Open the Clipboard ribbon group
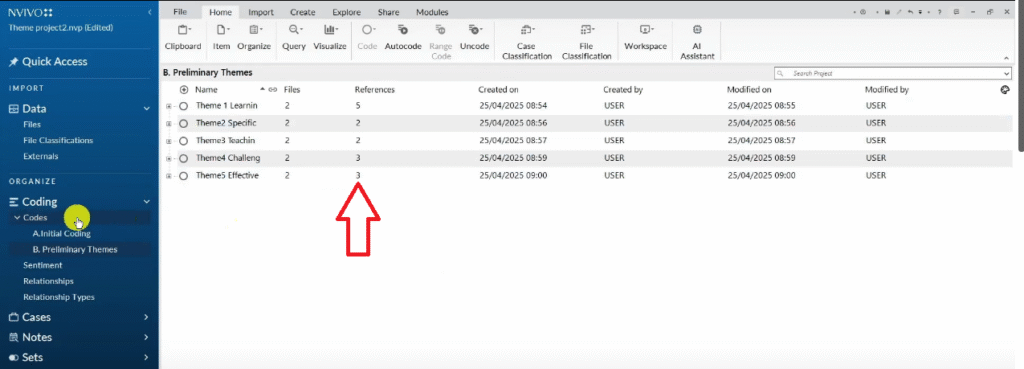The image size is (1024, 369). [183, 38]
